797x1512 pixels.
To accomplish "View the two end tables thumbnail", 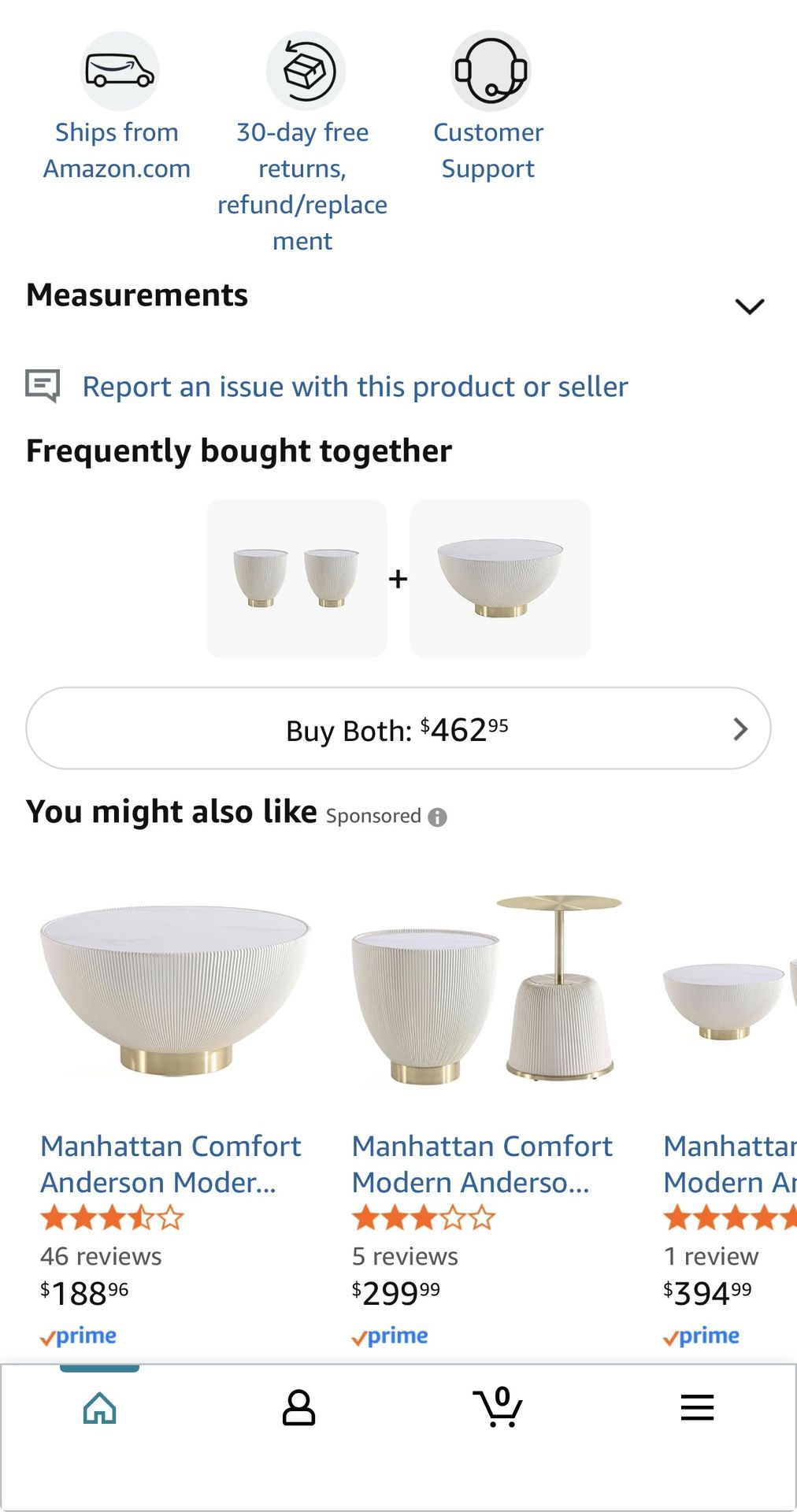I will (x=296, y=579).
